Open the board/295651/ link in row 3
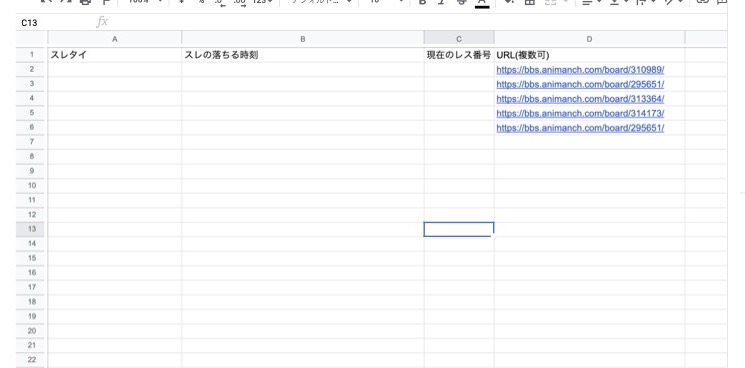 (580, 85)
